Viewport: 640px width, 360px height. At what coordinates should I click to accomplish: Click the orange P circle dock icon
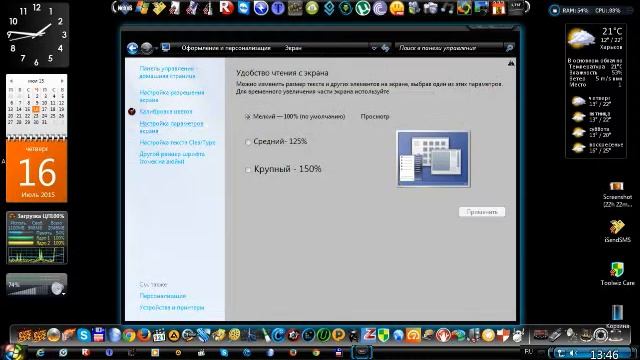338,336
